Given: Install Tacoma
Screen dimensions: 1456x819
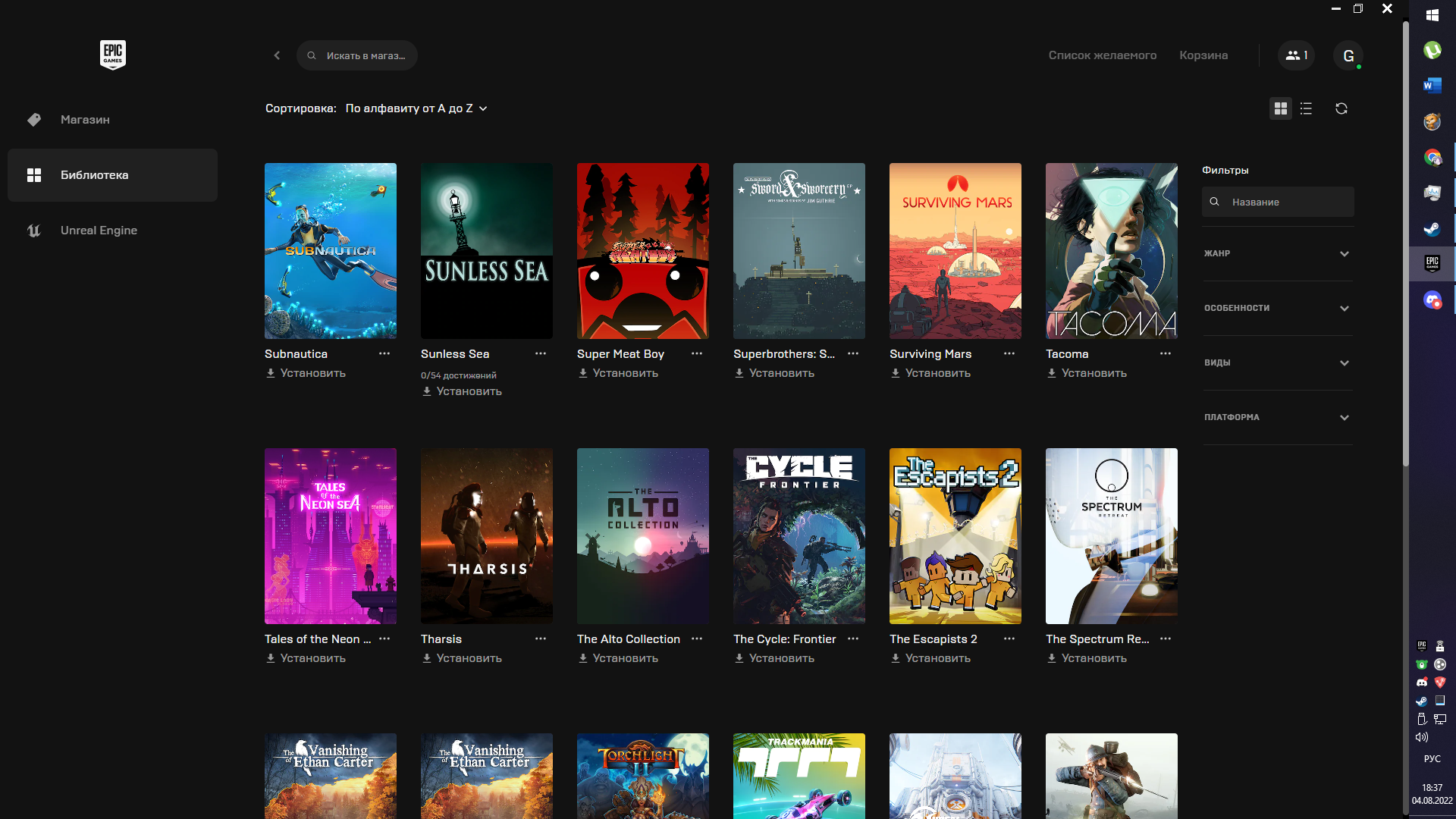Looking at the screenshot, I should 1087,373.
